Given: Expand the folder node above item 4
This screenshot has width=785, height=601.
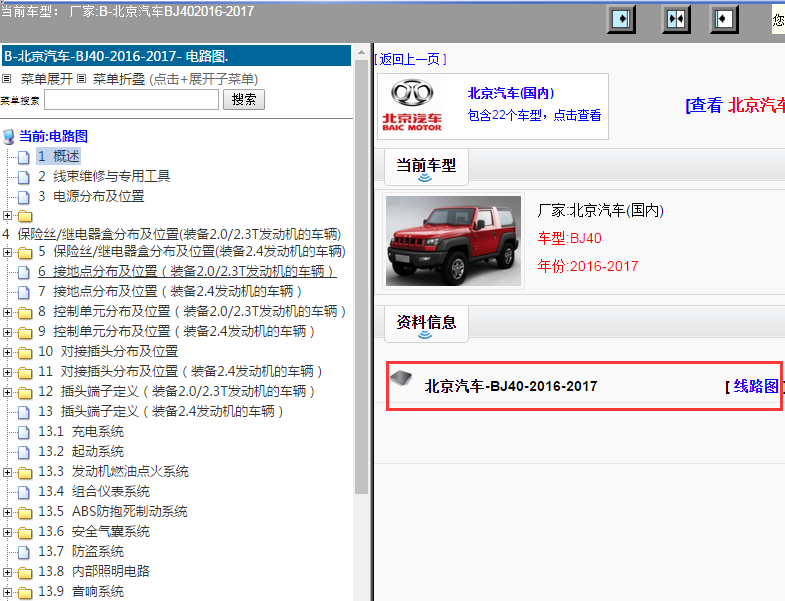Looking at the screenshot, I should 7,215.
